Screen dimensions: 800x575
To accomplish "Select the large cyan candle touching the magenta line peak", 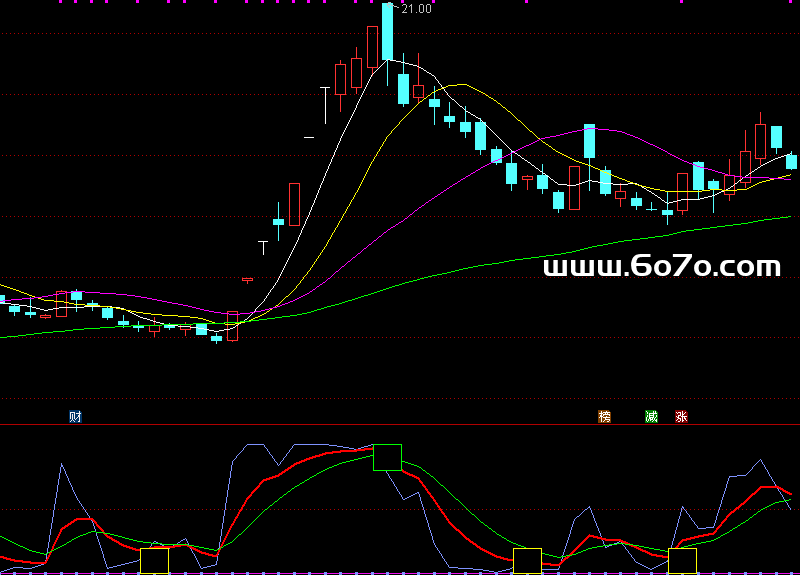I will click(590, 141).
